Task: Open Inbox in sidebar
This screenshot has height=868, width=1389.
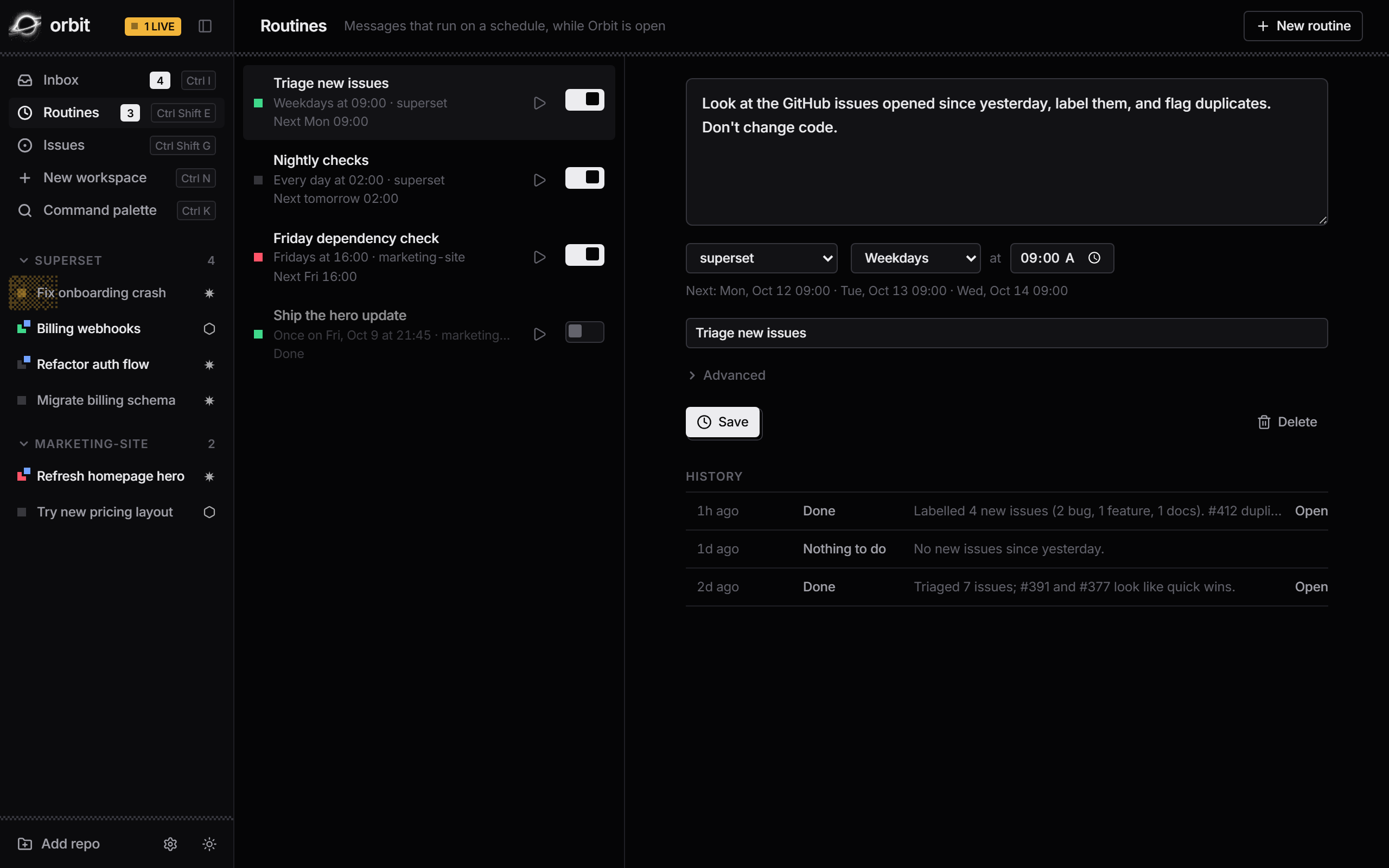Action: coord(117,80)
